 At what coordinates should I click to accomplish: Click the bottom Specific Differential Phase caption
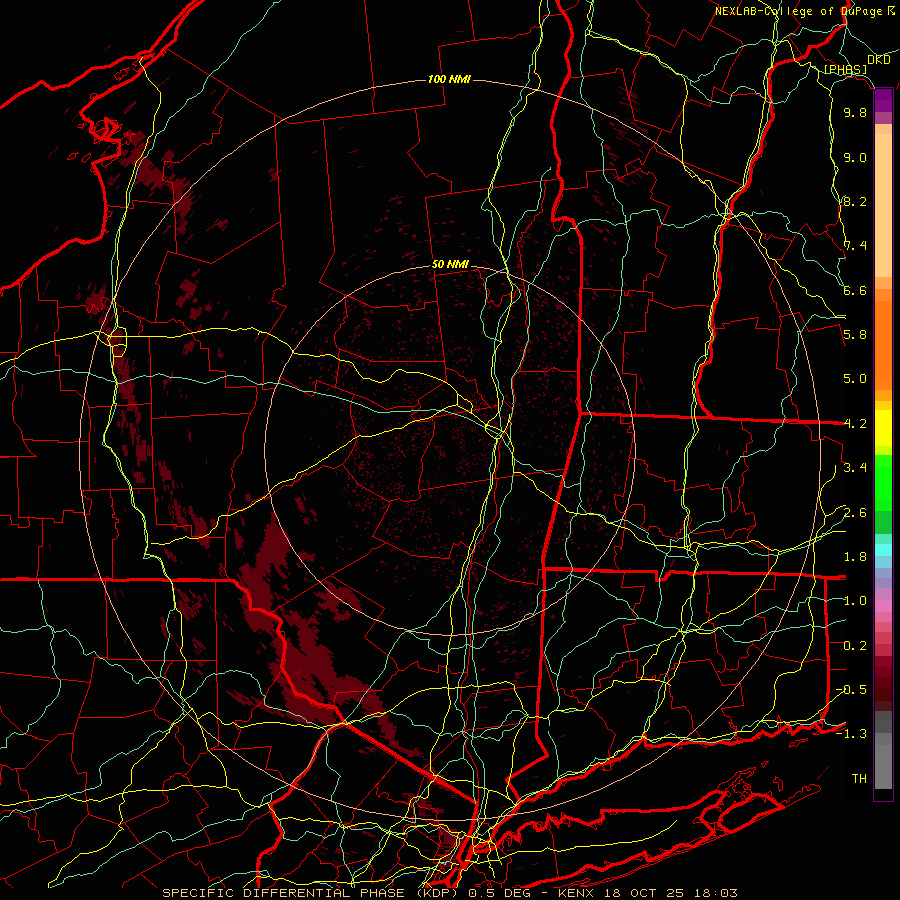click(x=449, y=893)
